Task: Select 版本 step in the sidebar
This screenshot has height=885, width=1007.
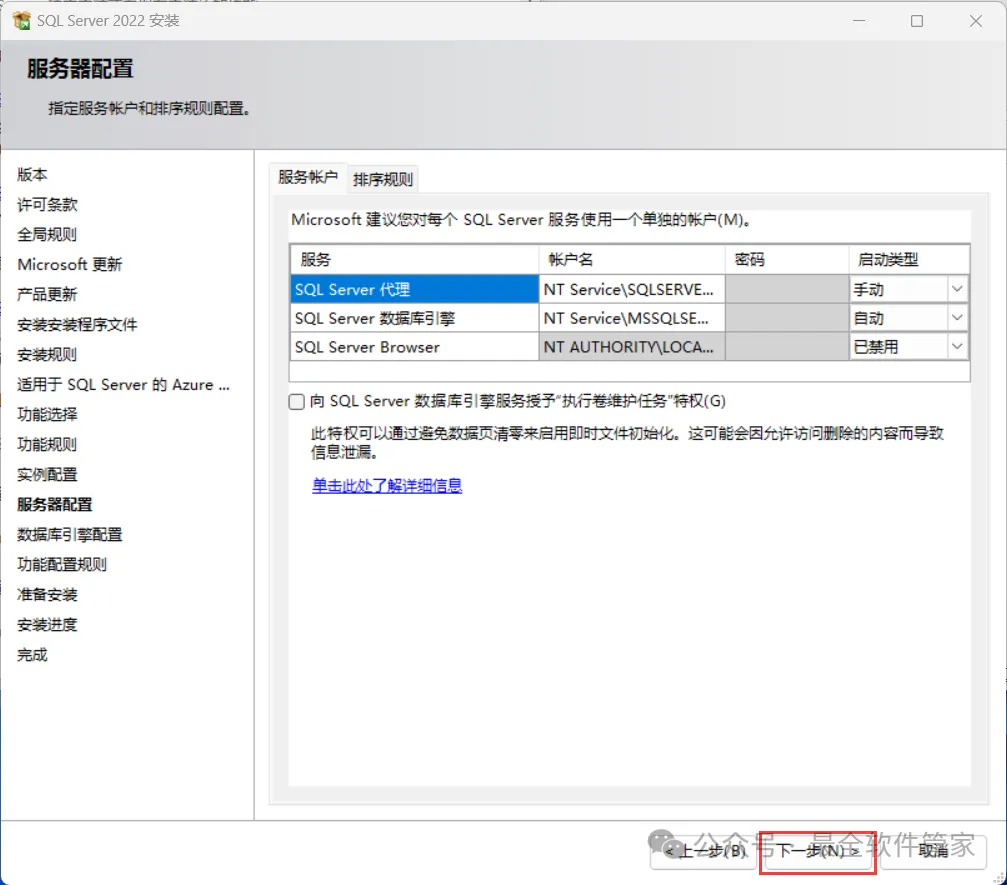Action: (32, 175)
